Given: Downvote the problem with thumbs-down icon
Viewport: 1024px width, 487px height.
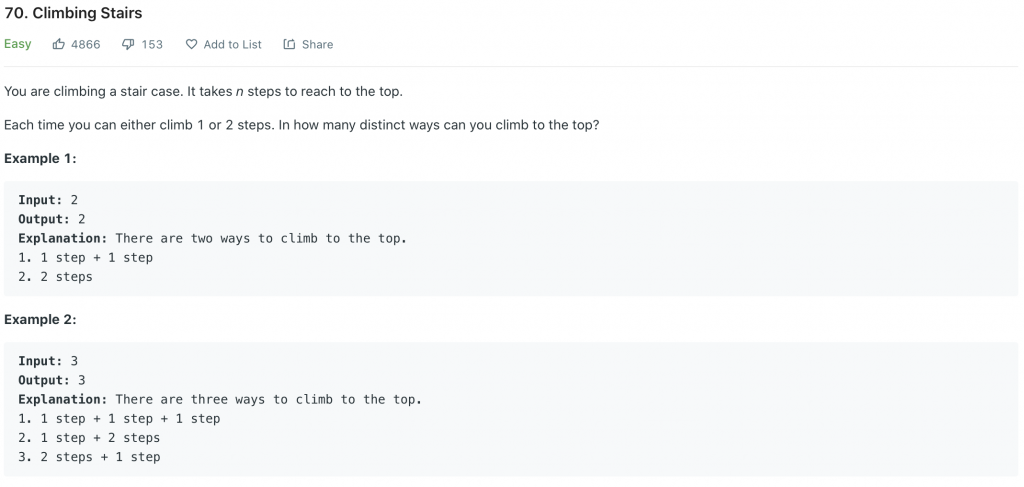Looking at the screenshot, I should click(128, 44).
